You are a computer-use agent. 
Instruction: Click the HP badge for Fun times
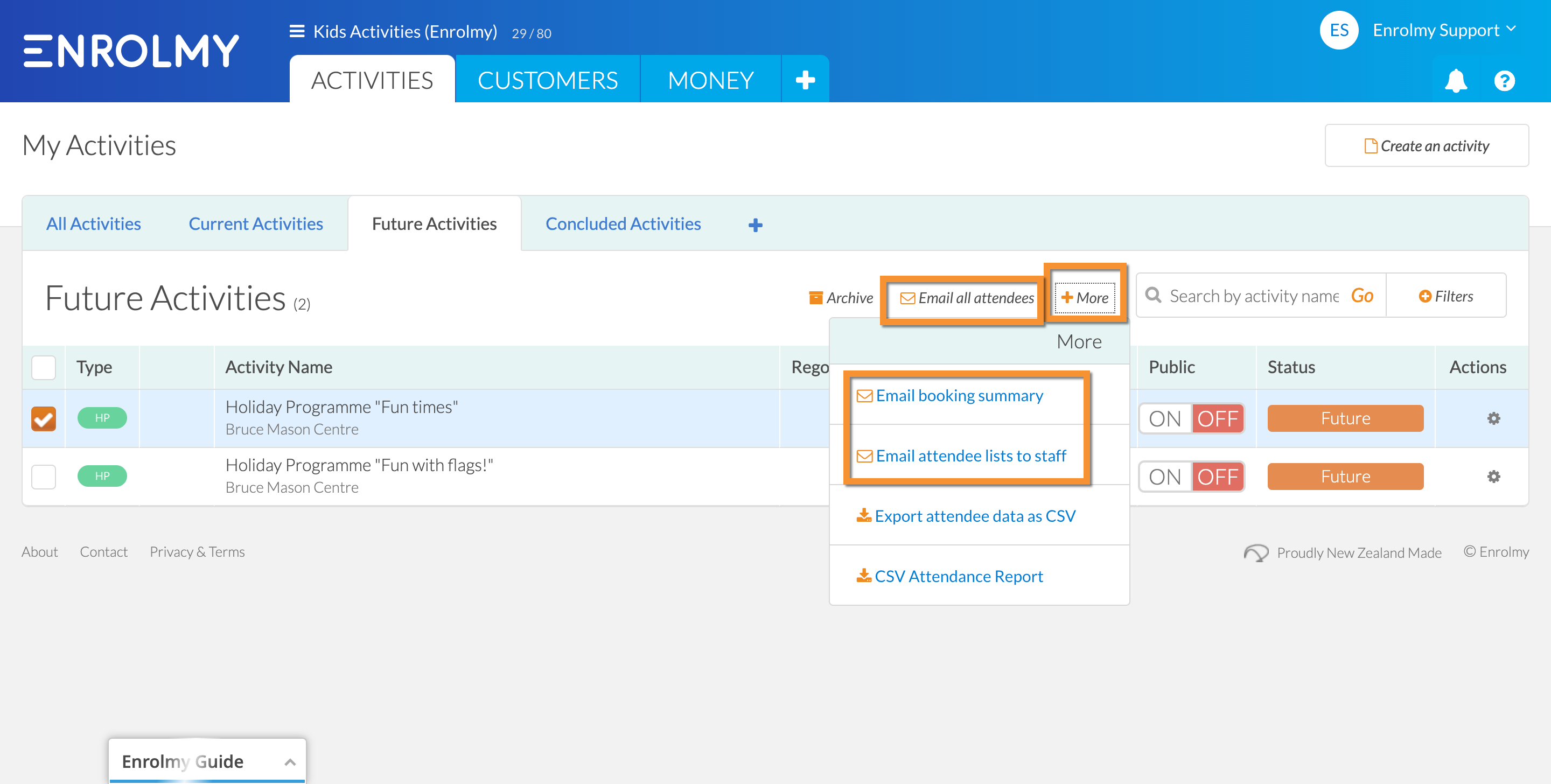point(102,418)
